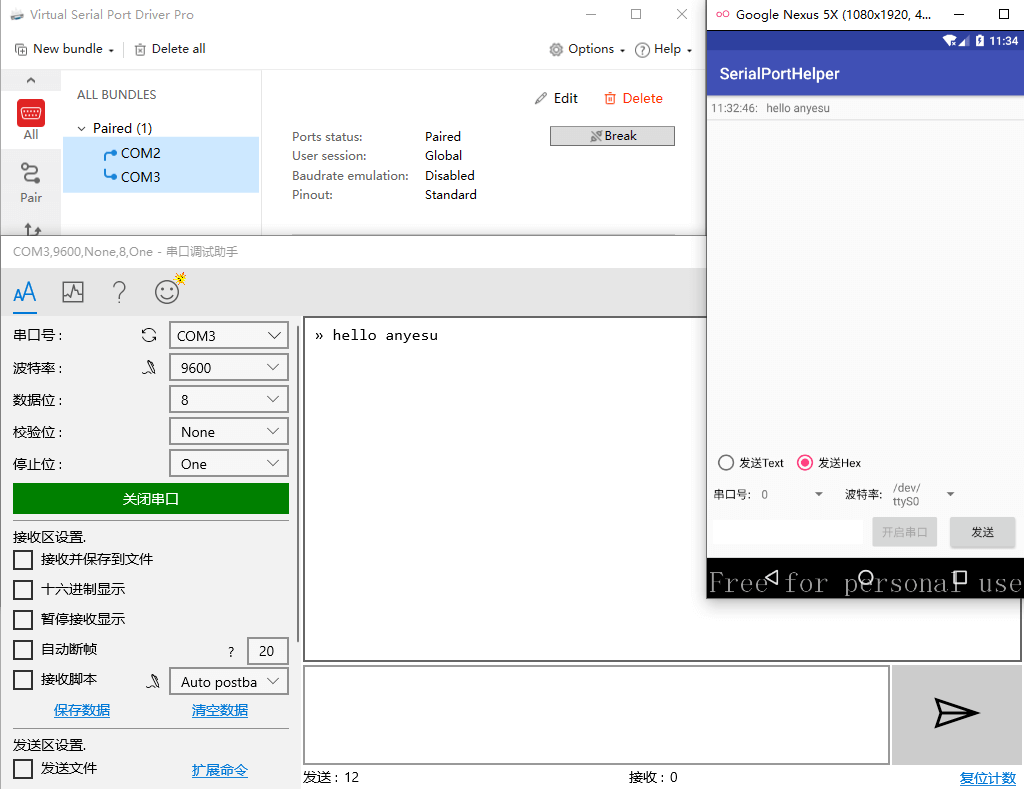Click the battery icon in the emulator status bar
The width and height of the screenshot is (1024, 789).
click(980, 40)
